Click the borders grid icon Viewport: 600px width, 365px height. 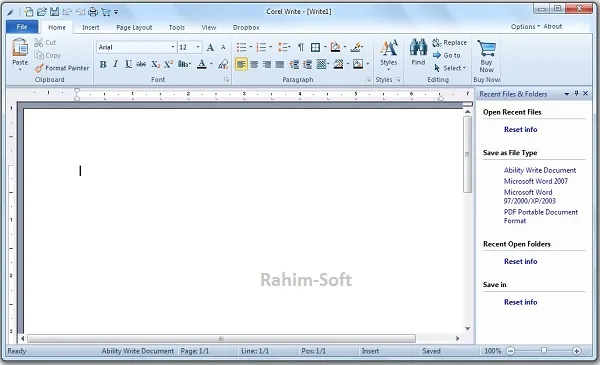[315, 47]
